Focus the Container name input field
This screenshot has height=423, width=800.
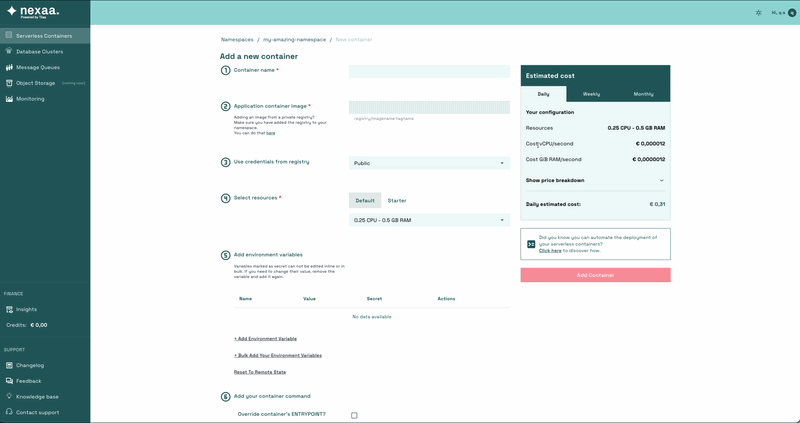429,71
